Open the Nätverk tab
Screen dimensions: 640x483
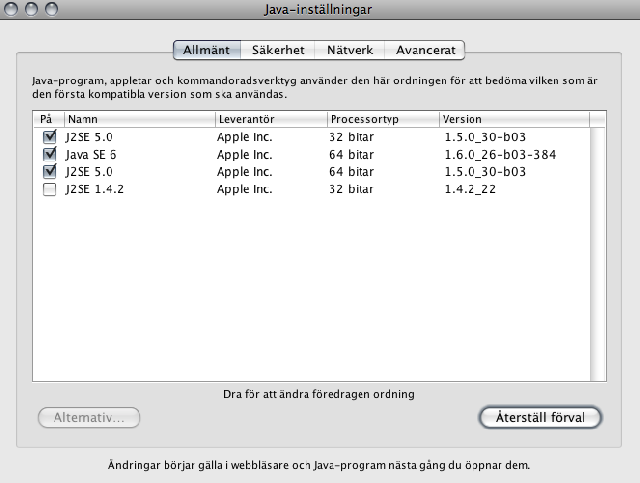point(350,50)
